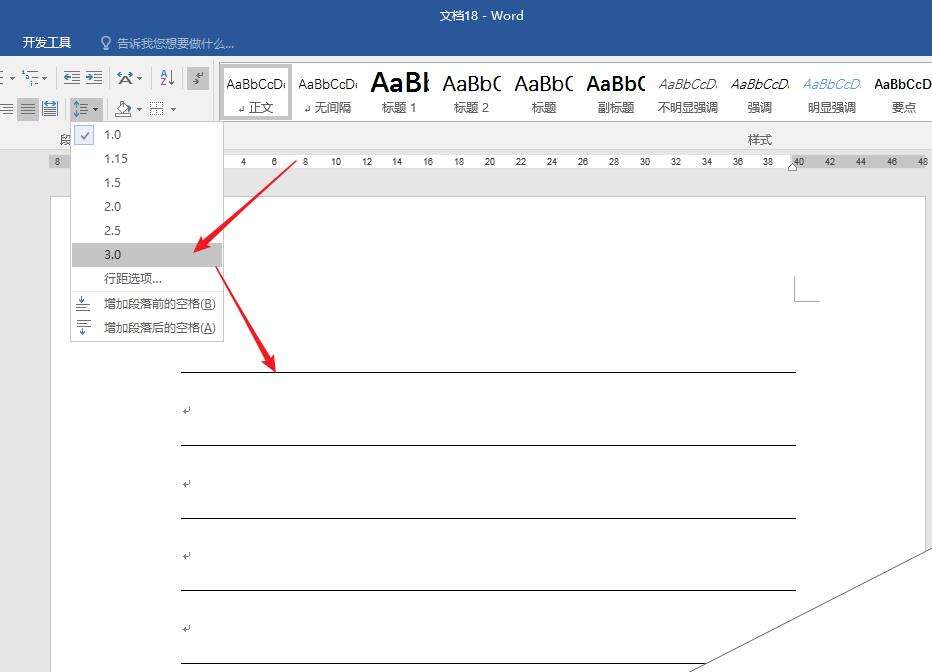Apply the 标题 1 style
932x672 pixels.
click(399, 92)
